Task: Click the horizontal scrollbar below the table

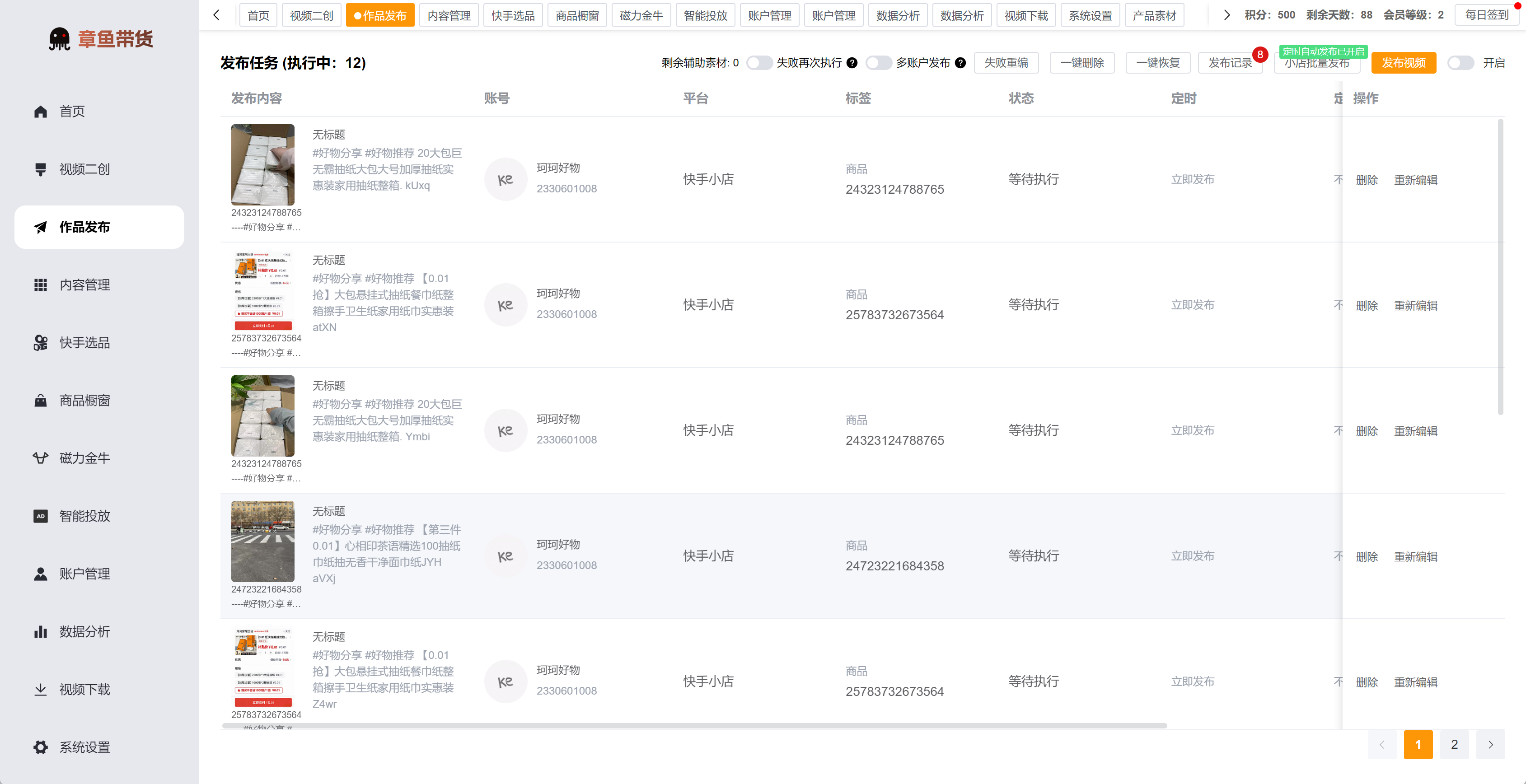Action: click(694, 725)
